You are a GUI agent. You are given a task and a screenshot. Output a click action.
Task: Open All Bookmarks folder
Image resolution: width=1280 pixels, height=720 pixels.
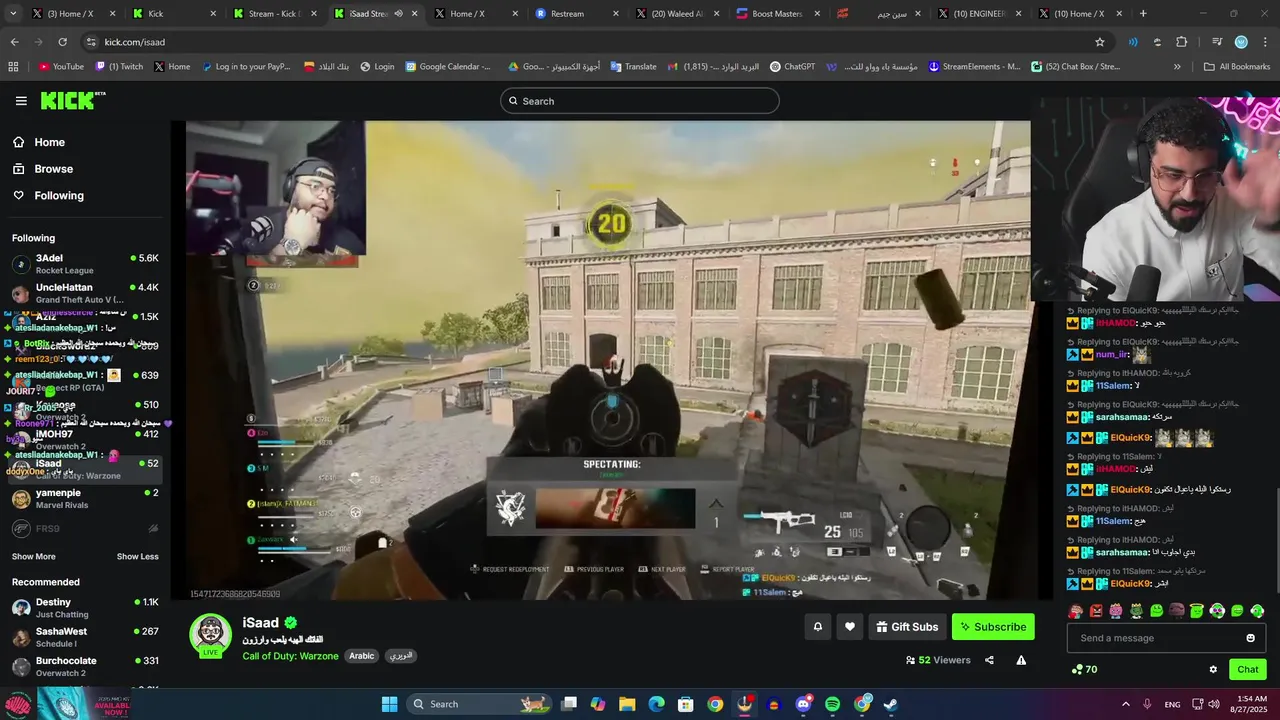[x=1236, y=67]
